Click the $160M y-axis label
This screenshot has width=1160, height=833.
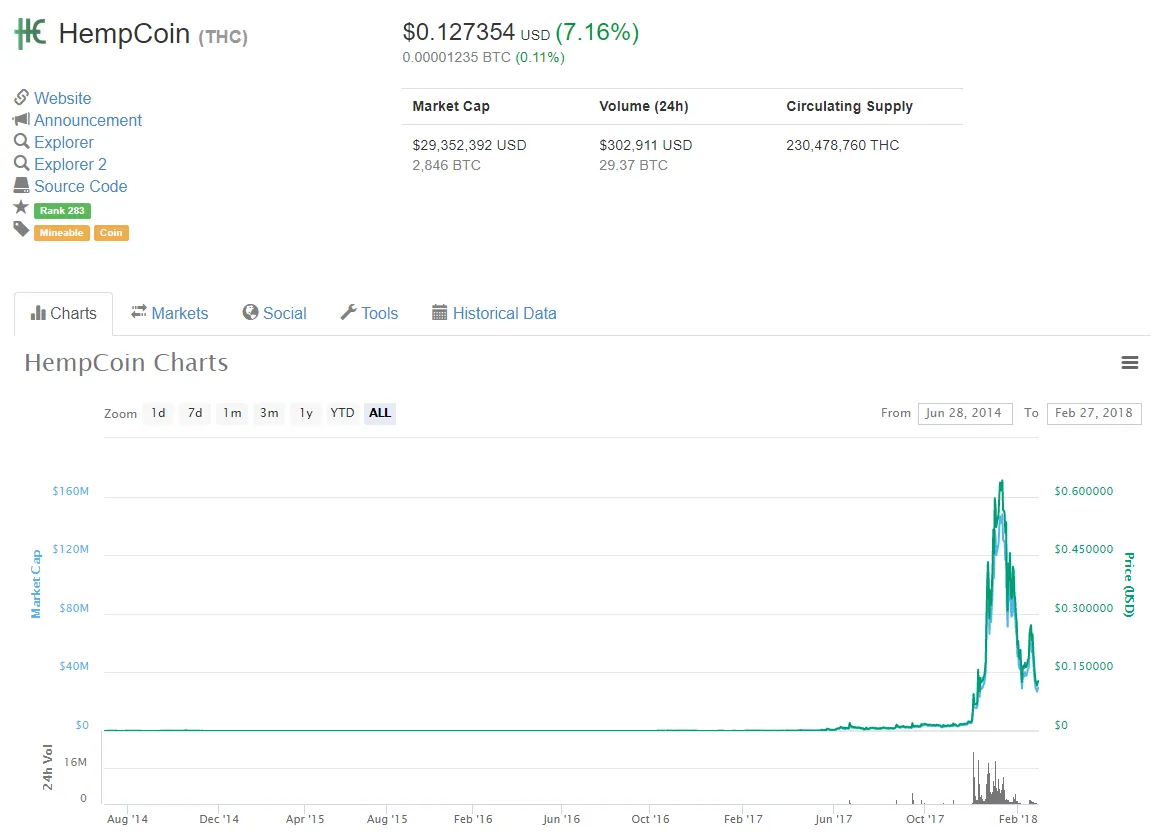(x=70, y=491)
